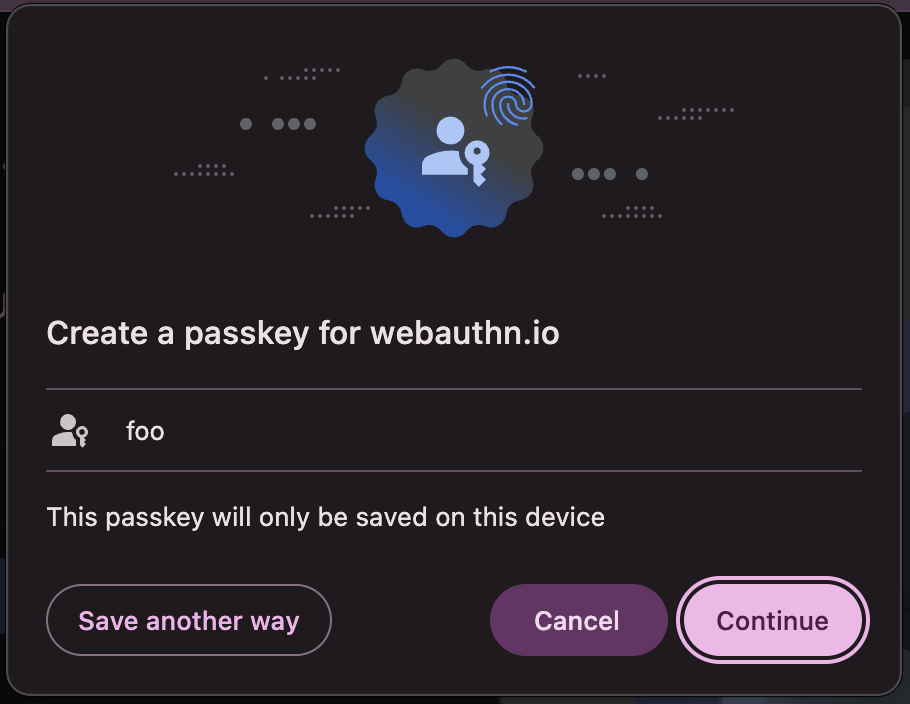This screenshot has width=910, height=704.
Task: Click the three large dots left of badge
Action: coord(294,124)
